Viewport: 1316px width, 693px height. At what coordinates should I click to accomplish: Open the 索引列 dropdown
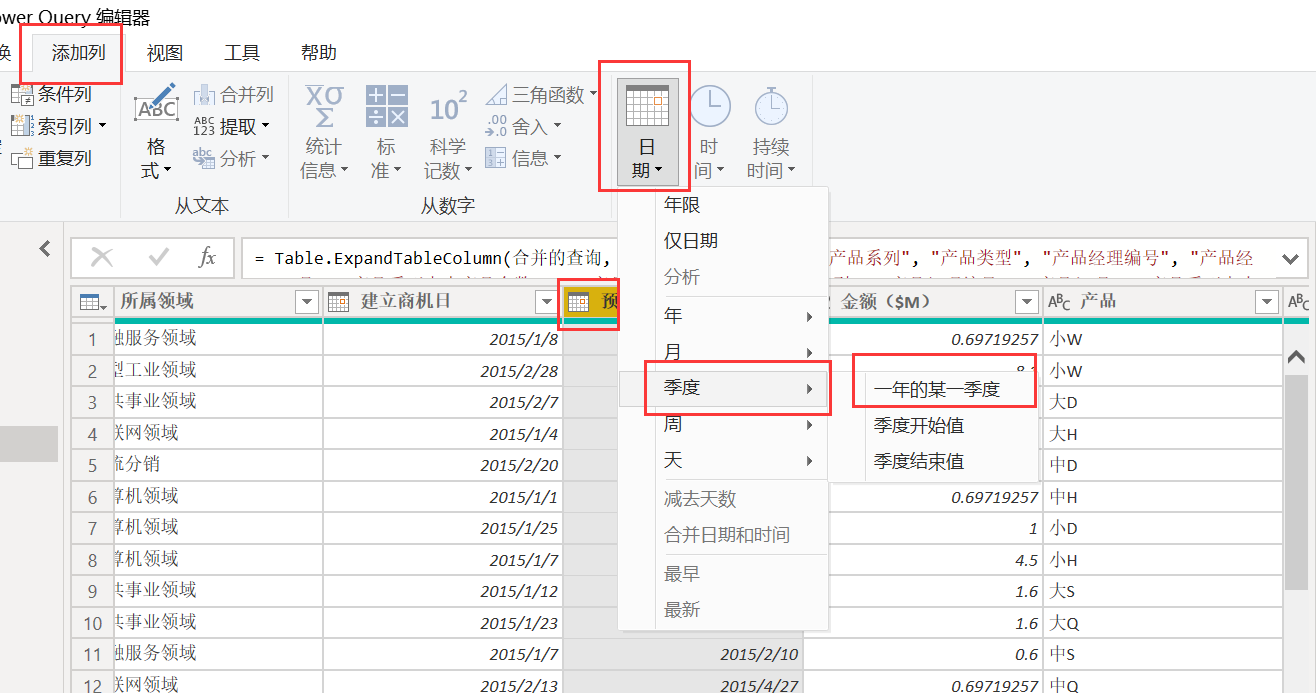(x=58, y=127)
